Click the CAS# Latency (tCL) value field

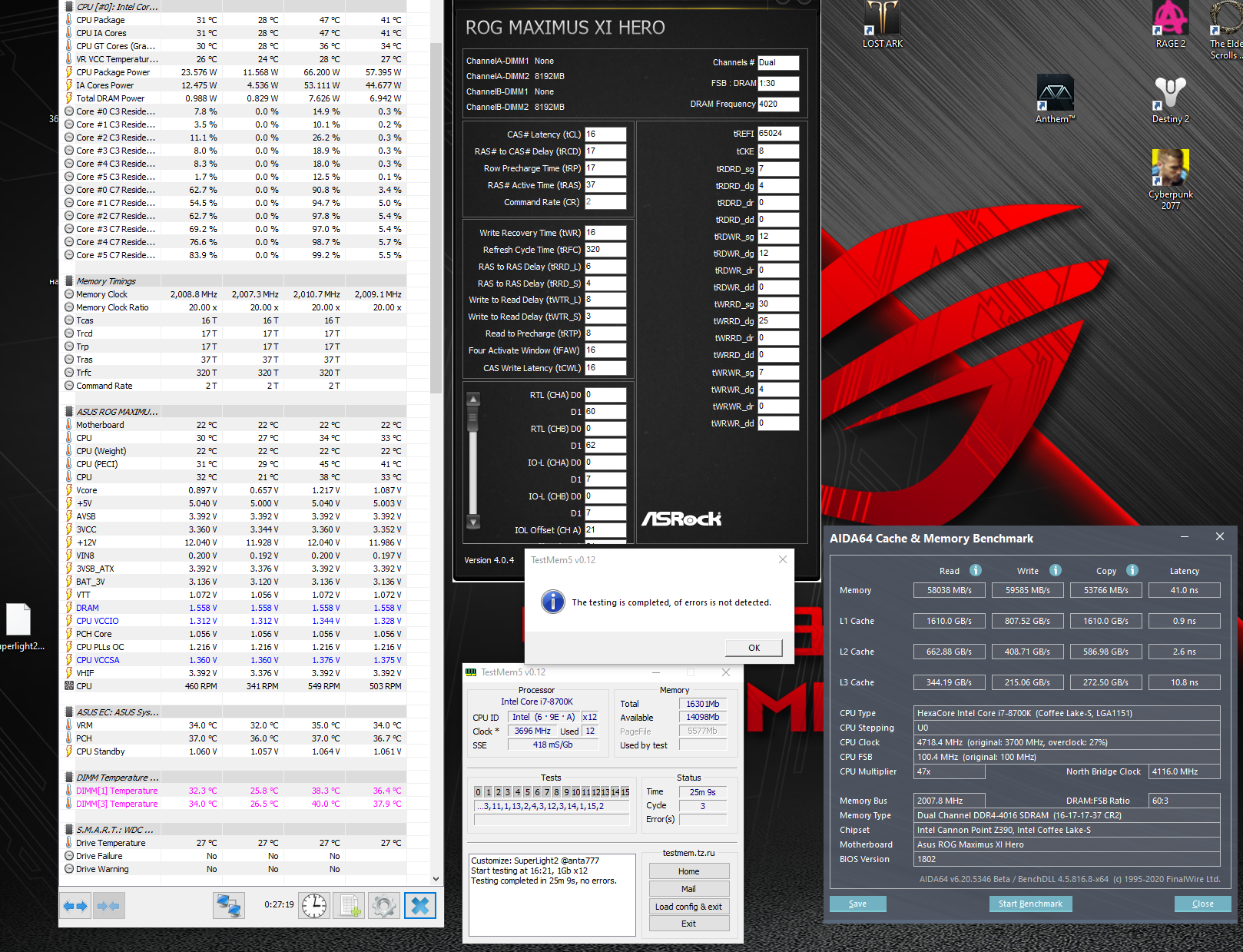605,134
